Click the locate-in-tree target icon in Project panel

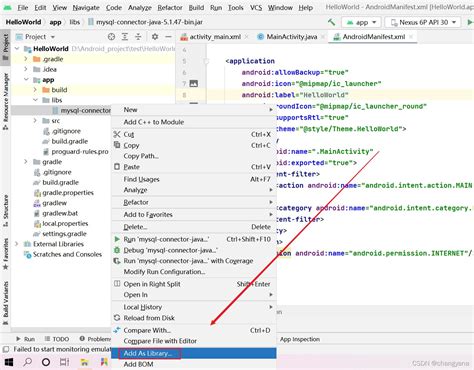pos(111,37)
